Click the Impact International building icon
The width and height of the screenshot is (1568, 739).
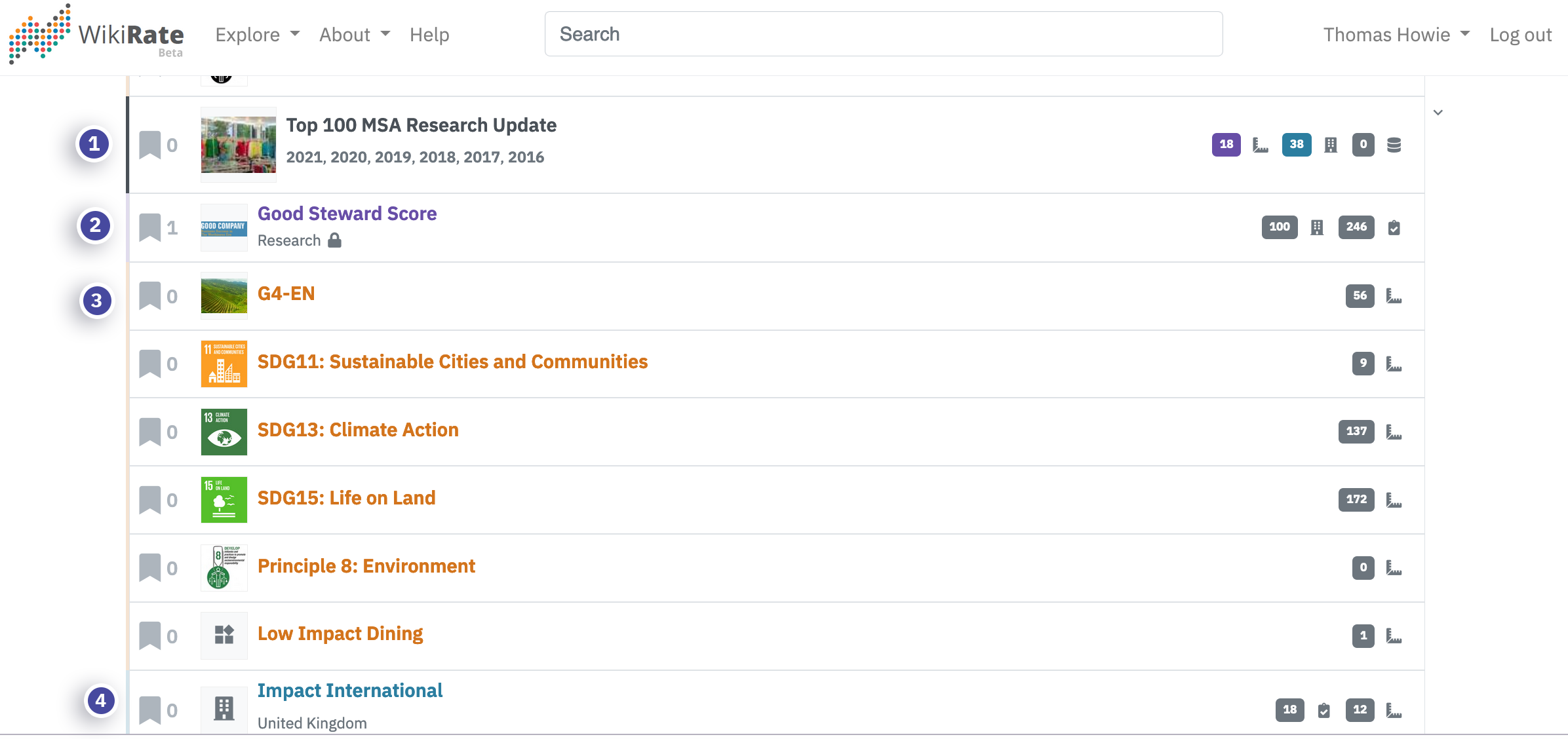(x=224, y=710)
